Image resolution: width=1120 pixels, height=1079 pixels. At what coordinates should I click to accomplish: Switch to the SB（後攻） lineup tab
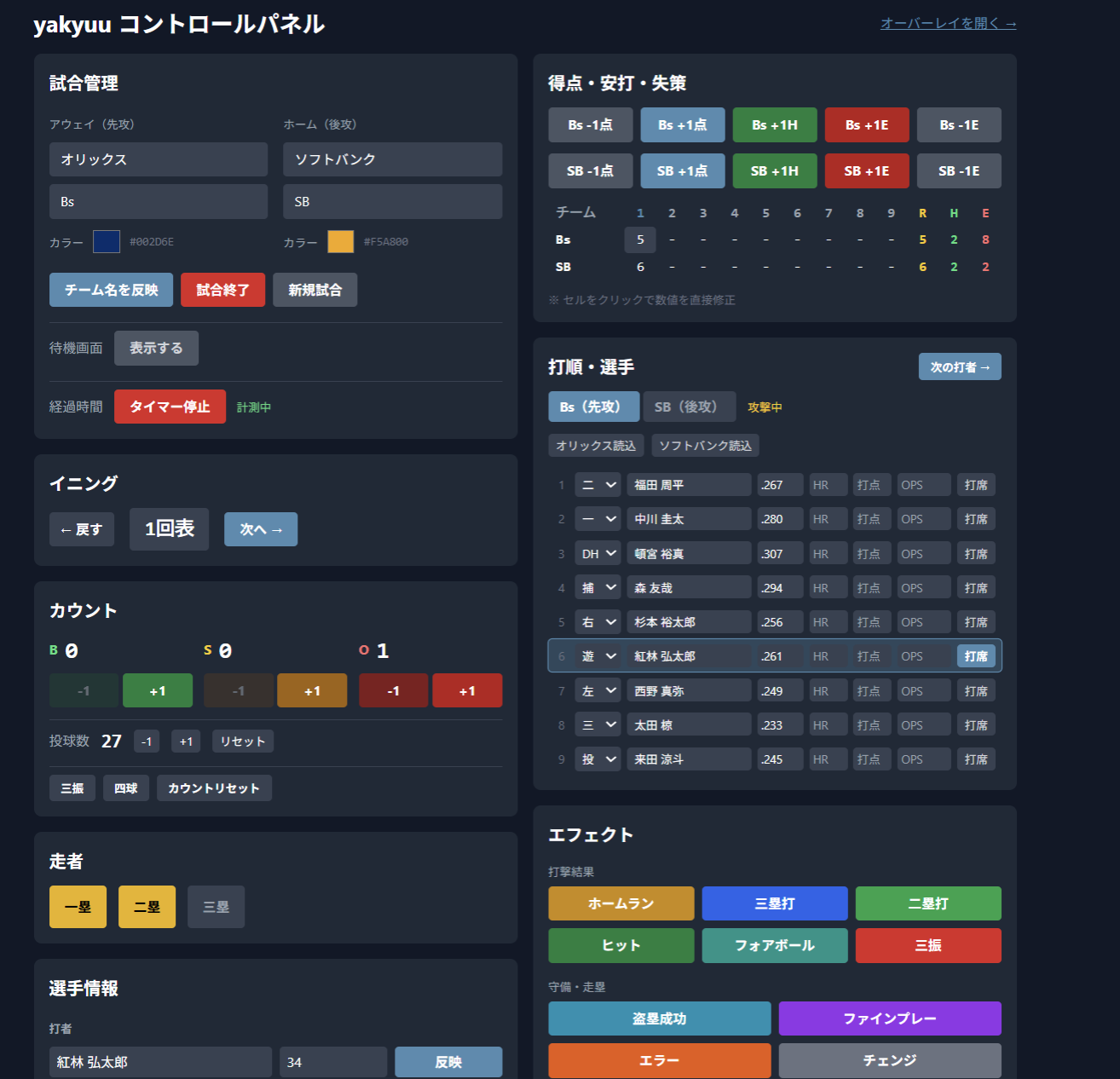point(689,407)
